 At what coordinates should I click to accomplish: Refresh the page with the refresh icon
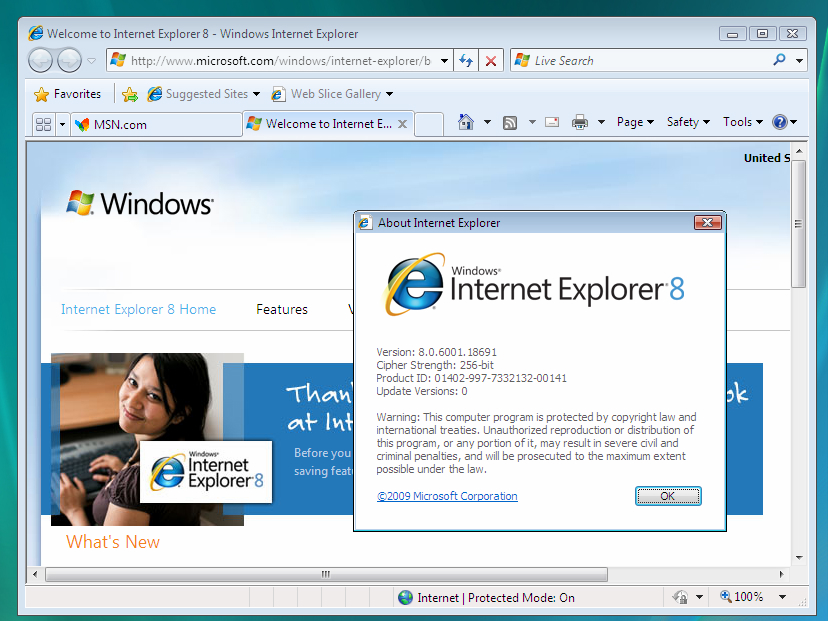465,60
